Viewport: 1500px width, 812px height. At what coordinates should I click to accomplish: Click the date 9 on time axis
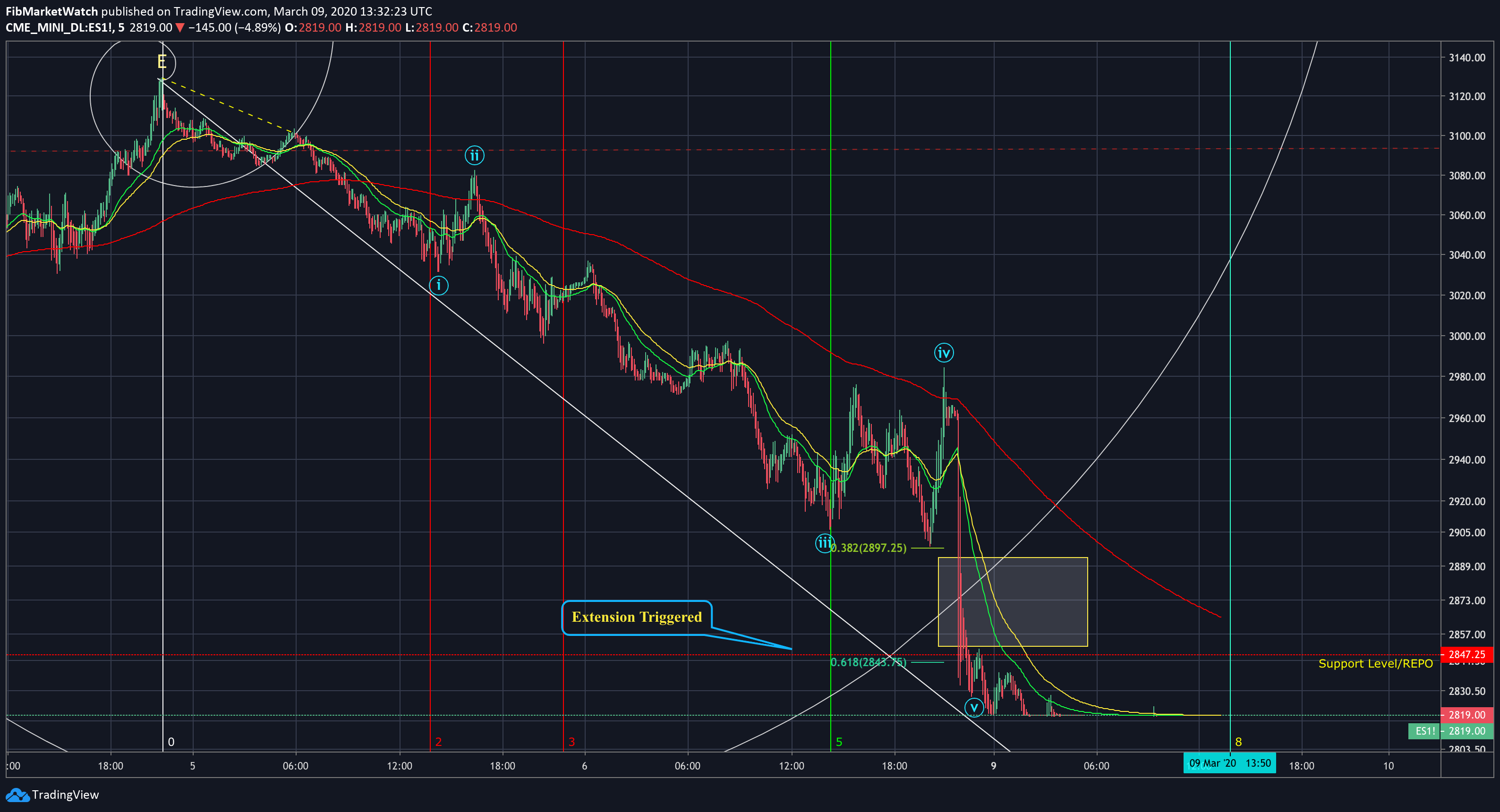(x=993, y=765)
